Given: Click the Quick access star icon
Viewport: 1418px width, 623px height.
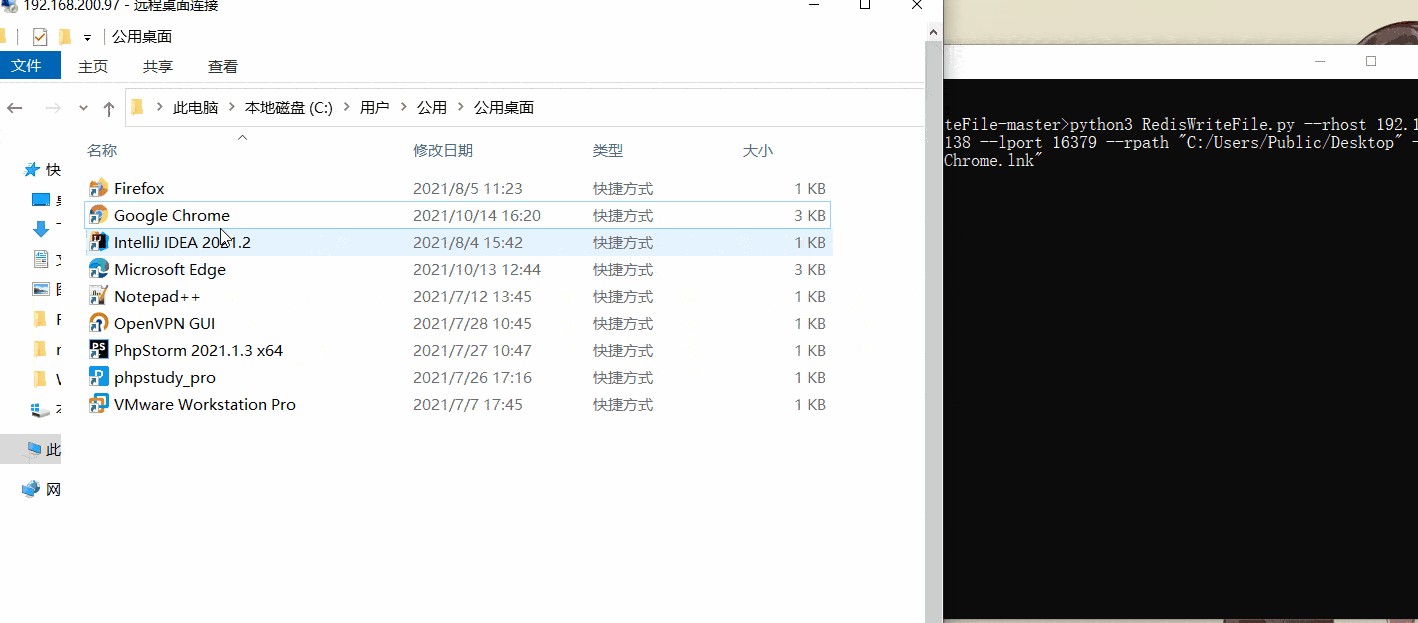Looking at the screenshot, I should [32, 170].
